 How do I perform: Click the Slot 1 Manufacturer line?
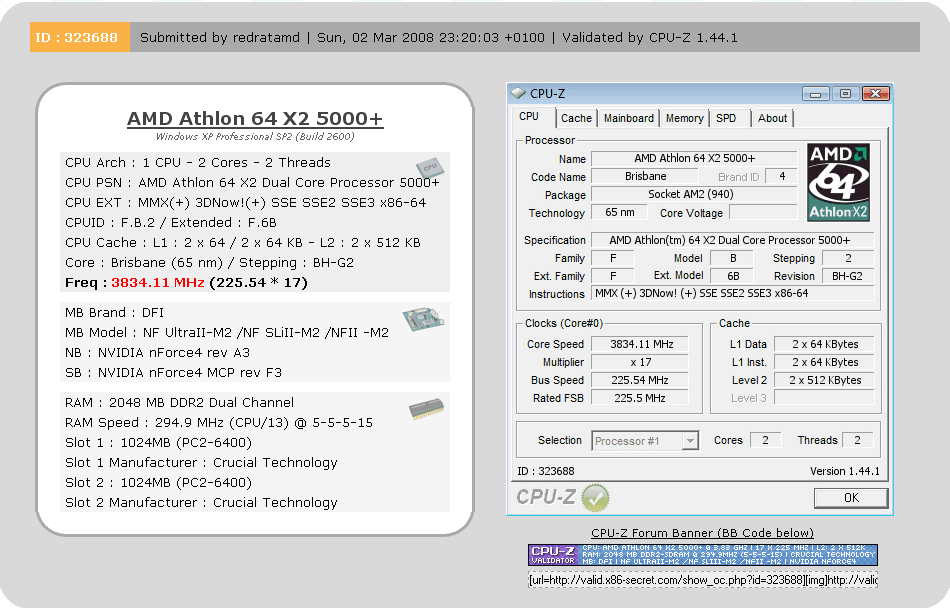(201, 463)
